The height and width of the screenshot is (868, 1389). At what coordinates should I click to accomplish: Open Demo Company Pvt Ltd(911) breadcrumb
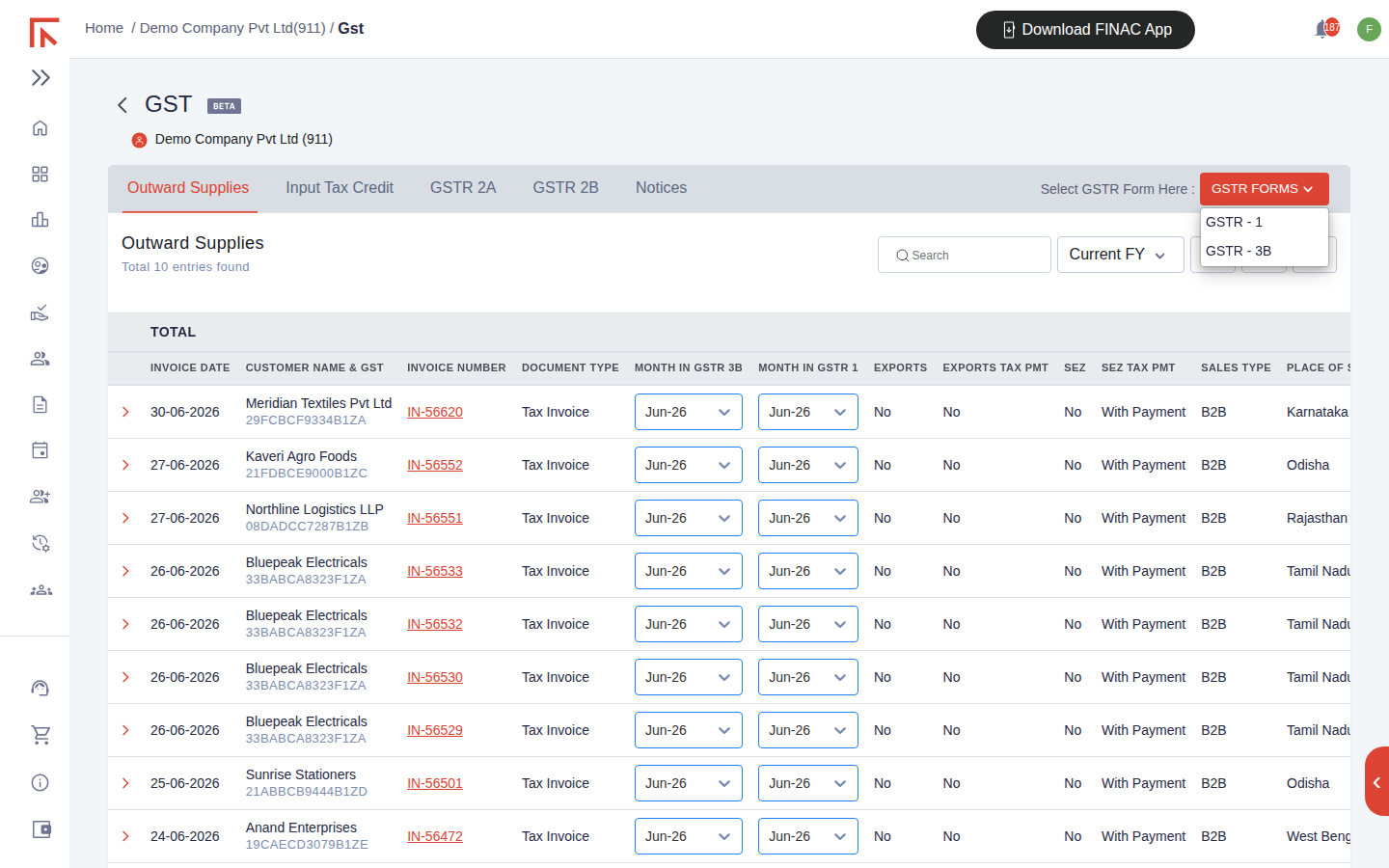pyautogui.click(x=232, y=28)
